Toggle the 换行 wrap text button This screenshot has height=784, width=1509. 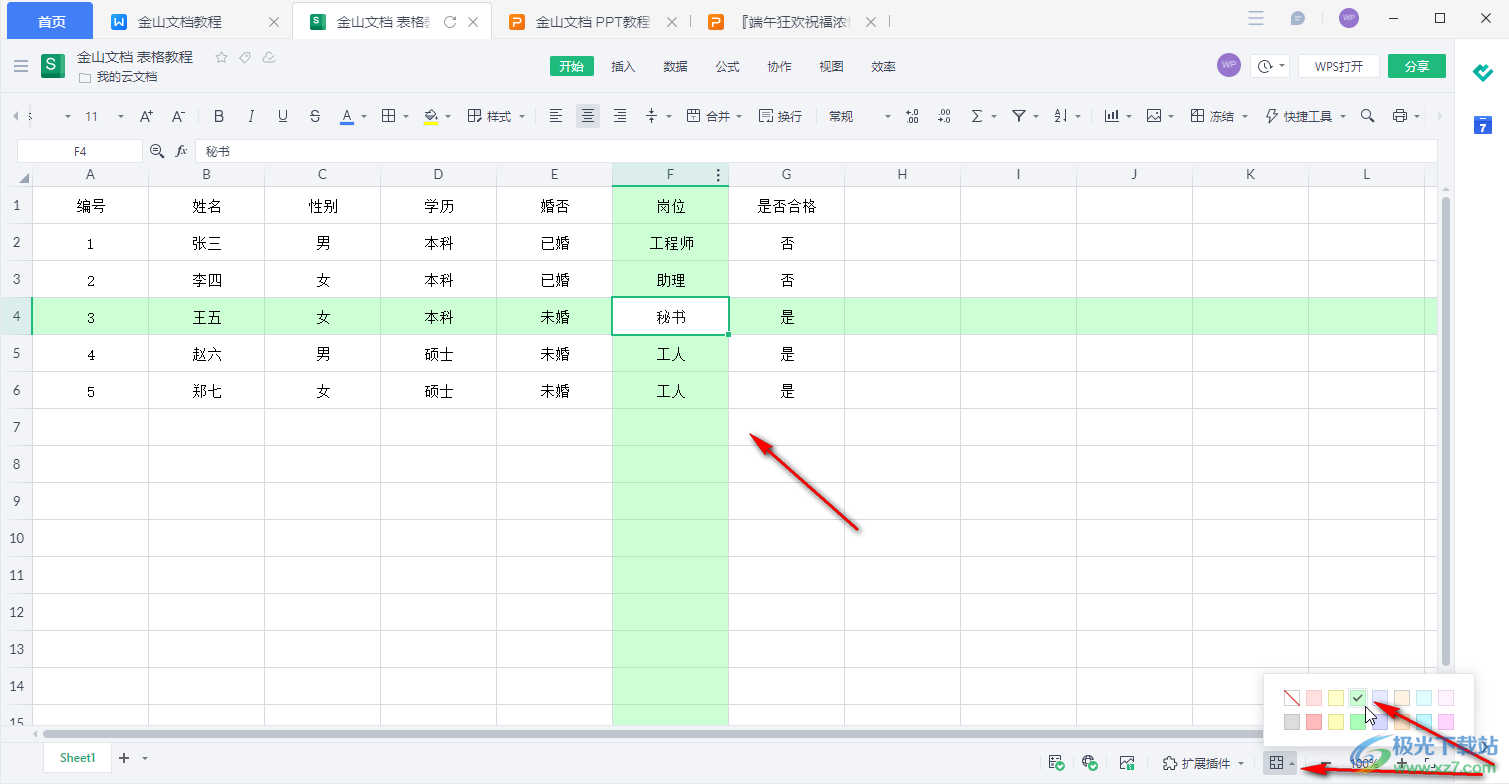coord(780,116)
